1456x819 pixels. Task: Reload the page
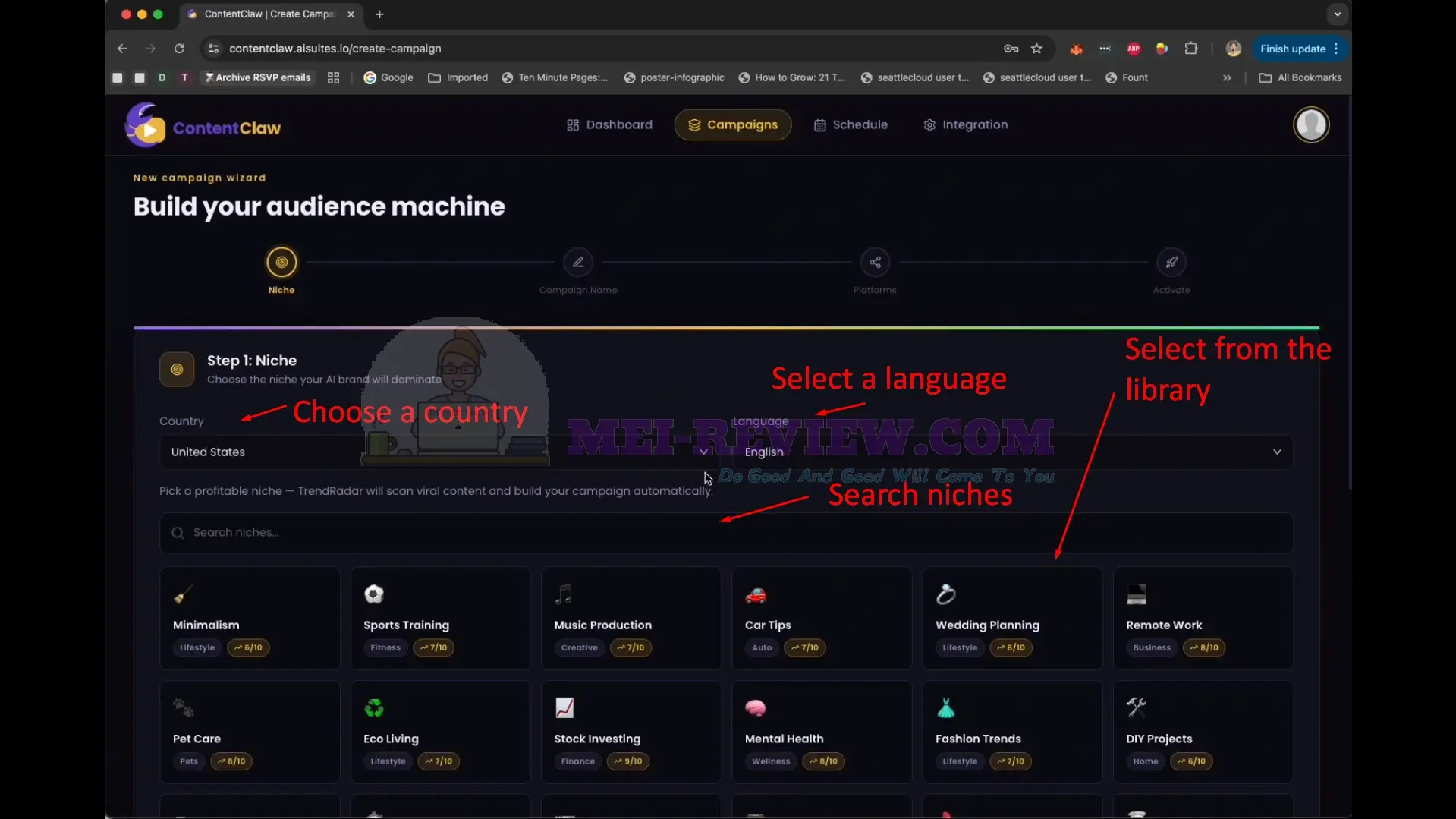click(x=179, y=49)
